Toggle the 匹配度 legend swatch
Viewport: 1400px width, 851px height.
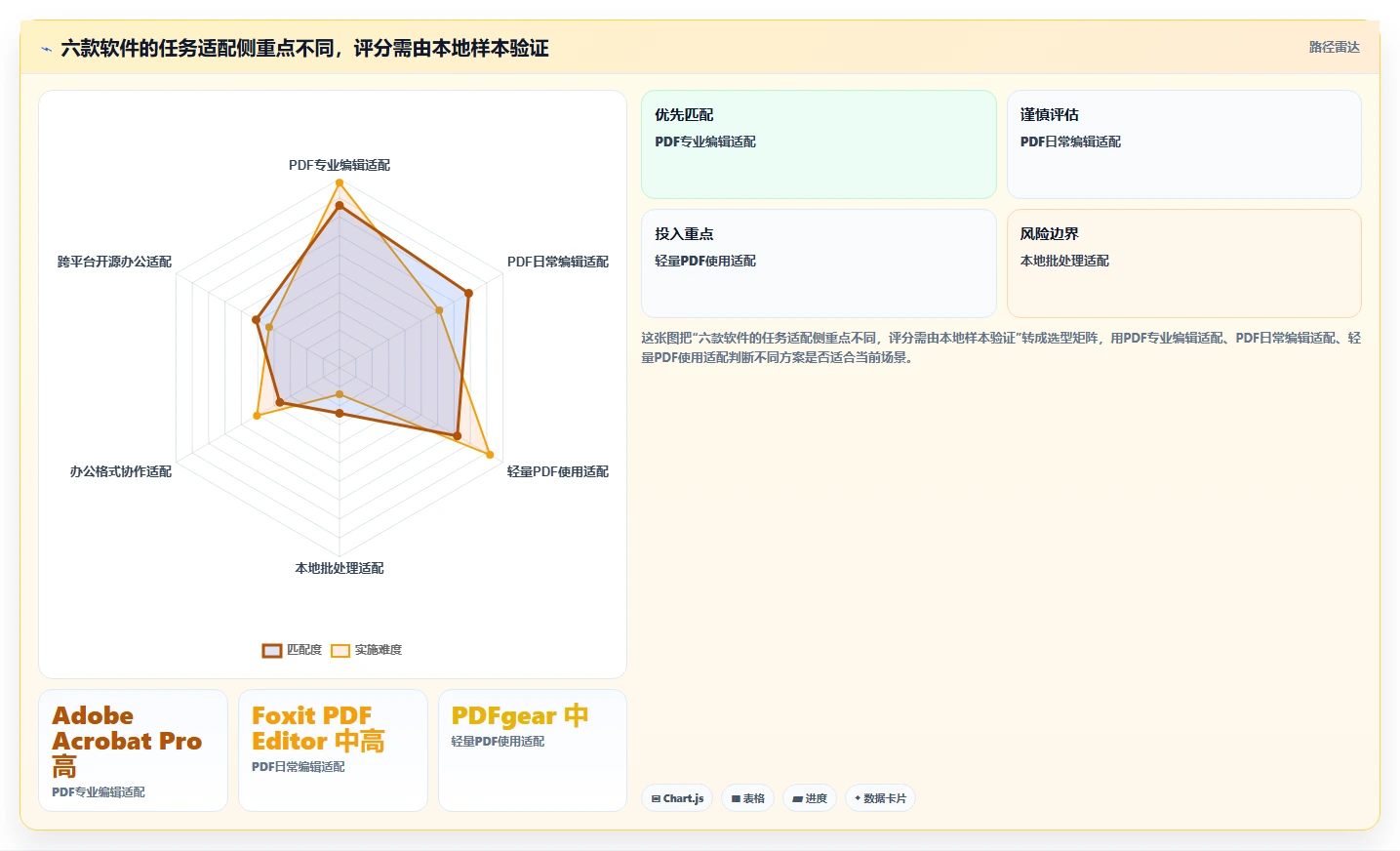(x=272, y=650)
